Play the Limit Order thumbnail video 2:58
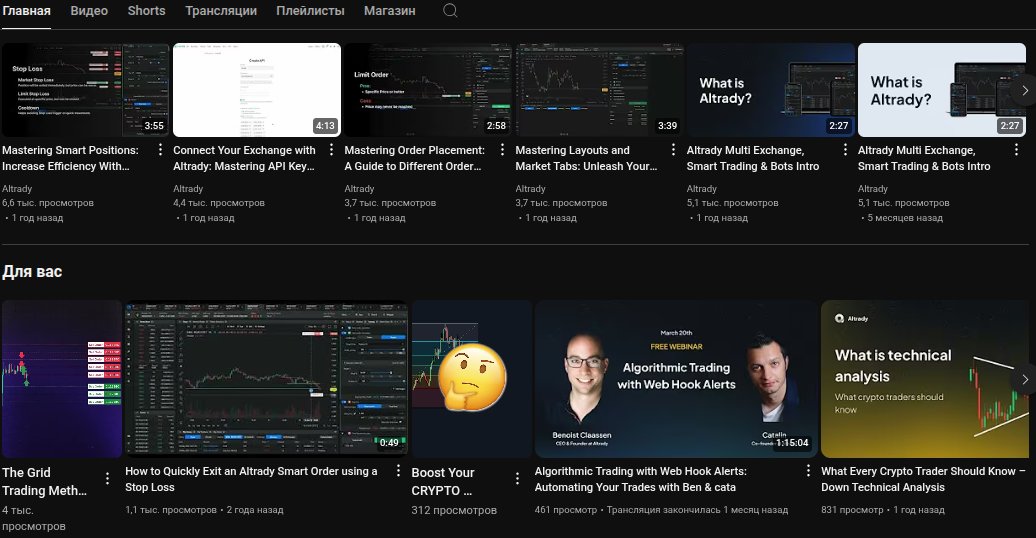The width and height of the screenshot is (1036, 538). [428, 90]
